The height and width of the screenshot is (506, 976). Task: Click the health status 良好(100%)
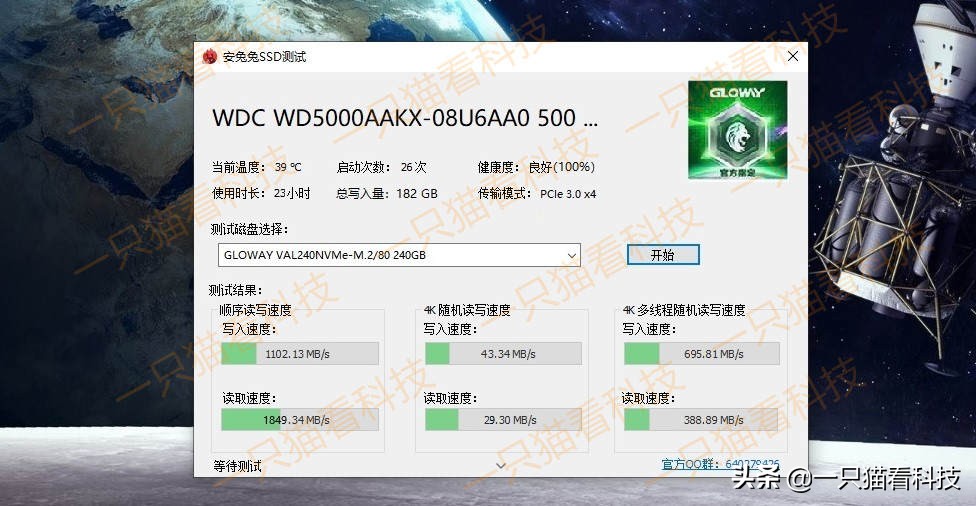561,167
